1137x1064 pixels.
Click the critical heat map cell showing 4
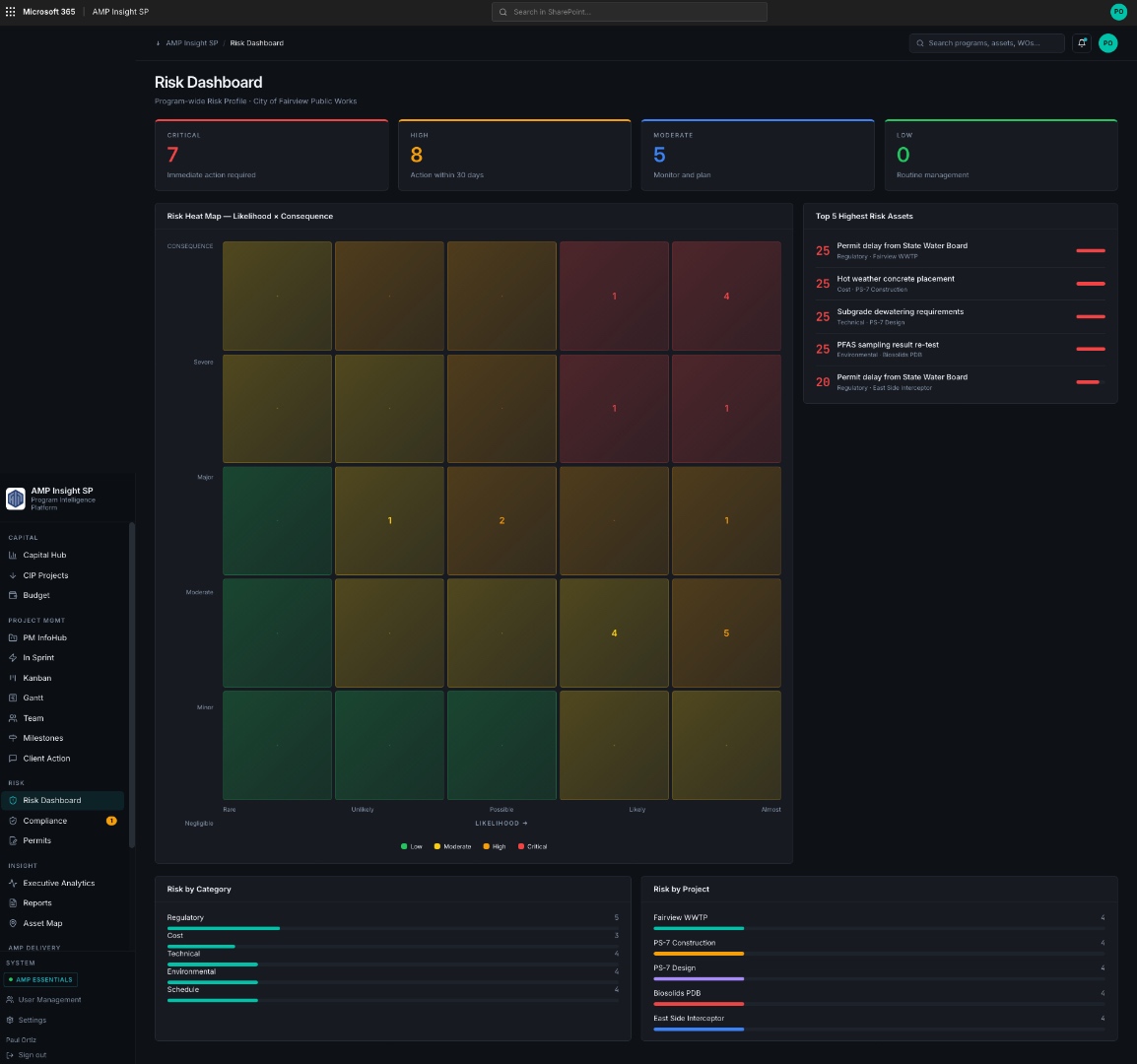(726, 296)
